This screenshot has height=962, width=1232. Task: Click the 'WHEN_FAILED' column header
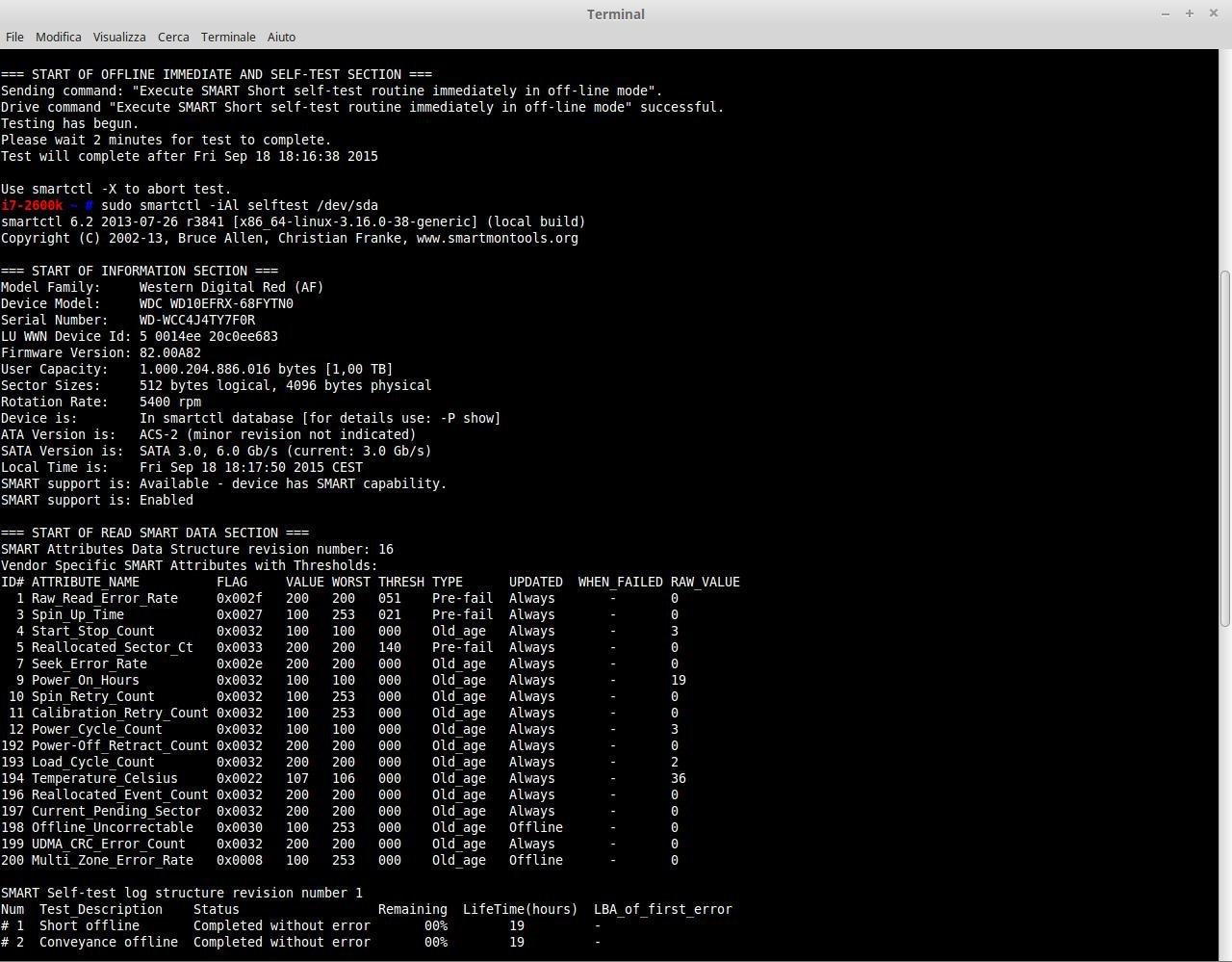click(x=621, y=582)
